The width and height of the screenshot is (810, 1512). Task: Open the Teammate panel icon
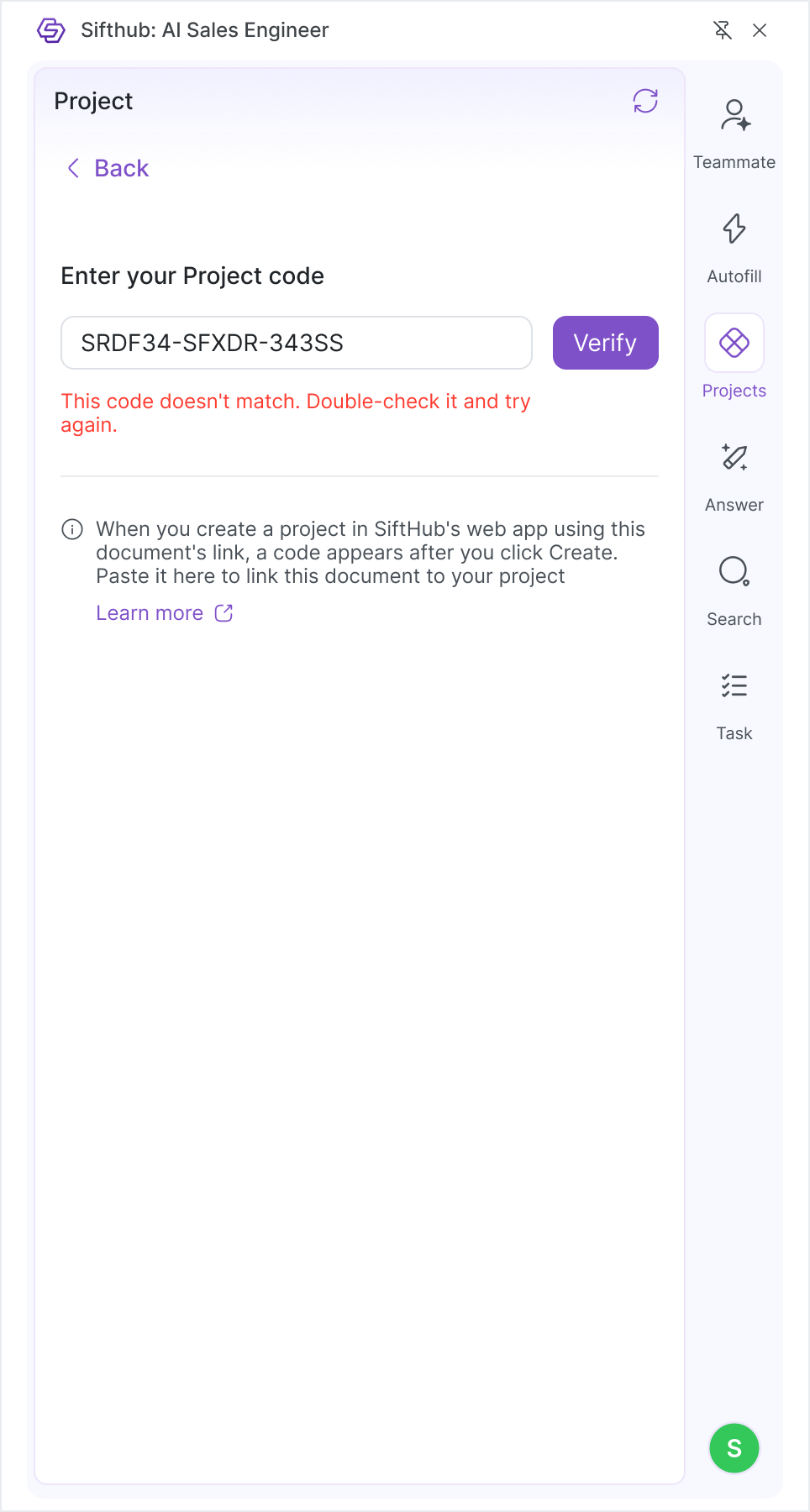(735, 115)
